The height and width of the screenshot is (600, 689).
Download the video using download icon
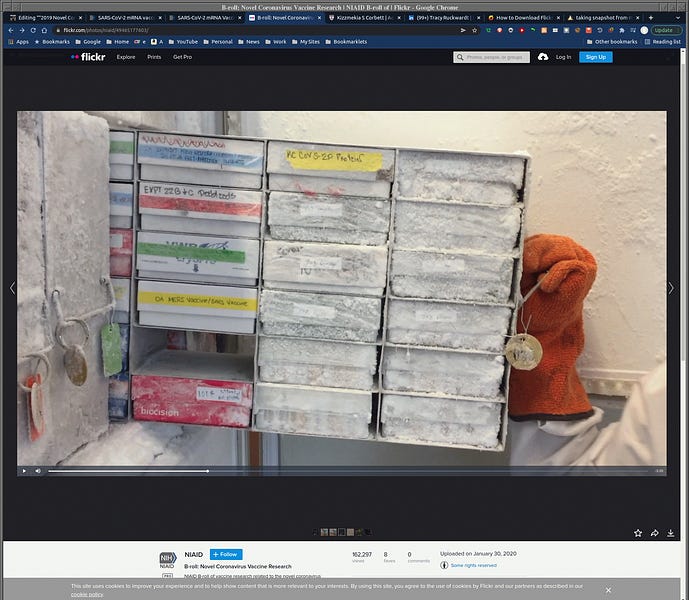click(670, 533)
